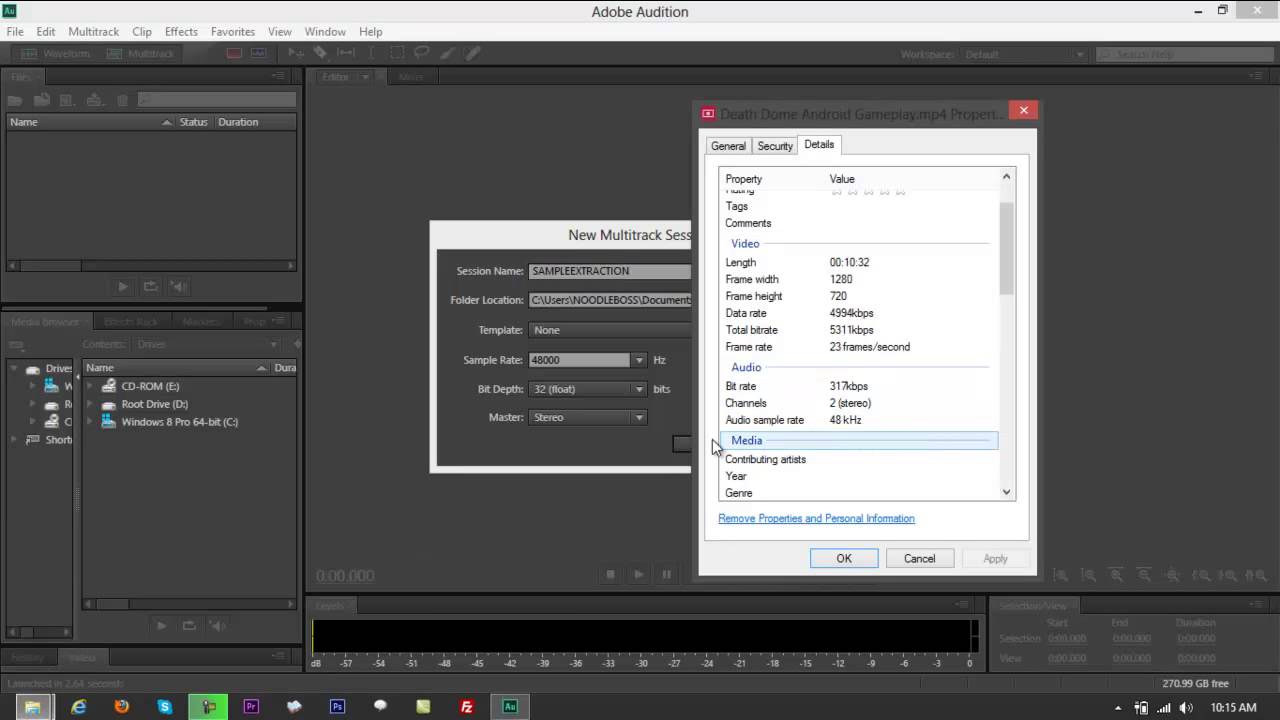Switch to General tab in Properties
The width and height of the screenshot is (1280, 720).
click(728, 146)
